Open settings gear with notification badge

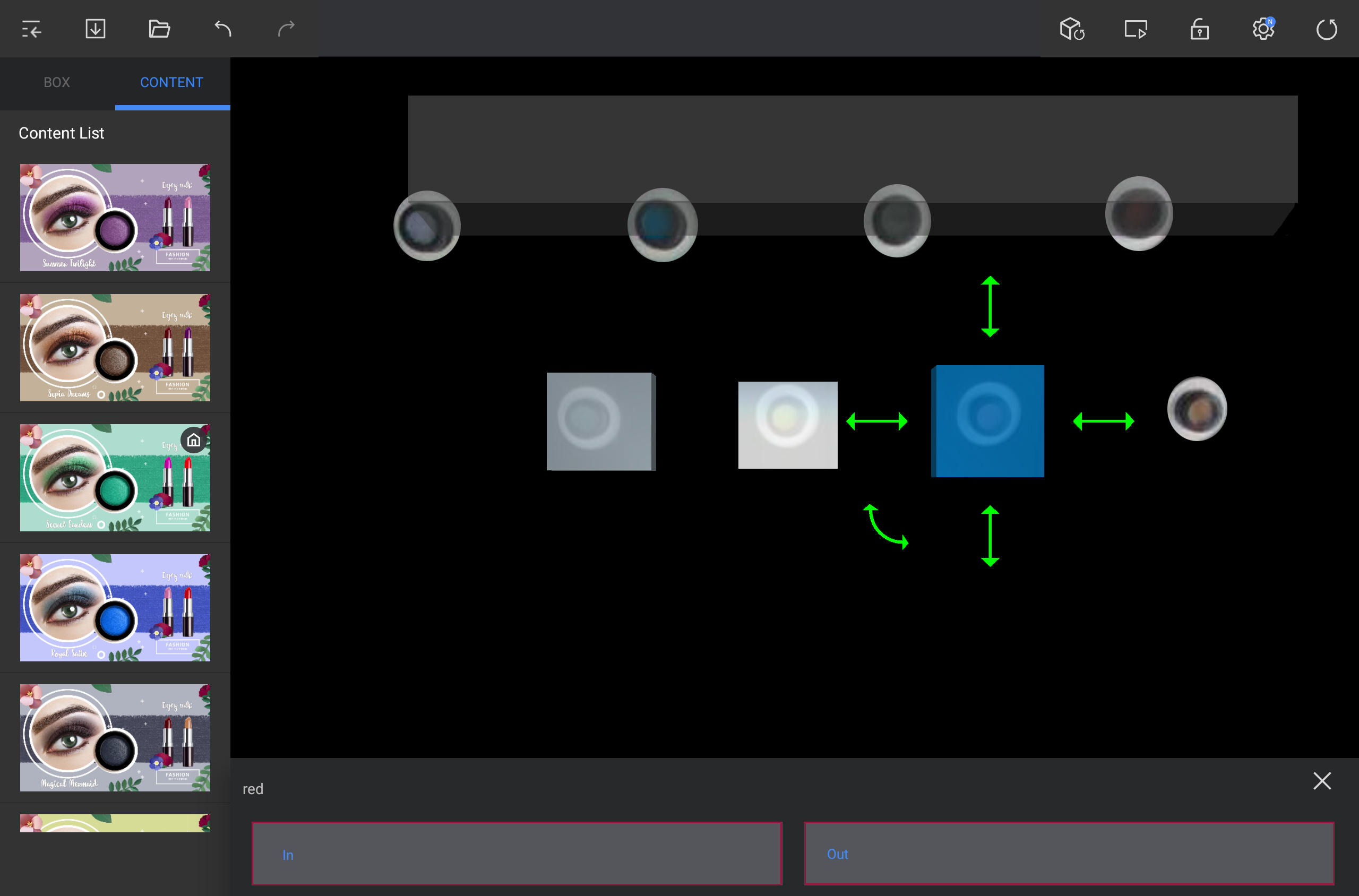click(1263, 29)
